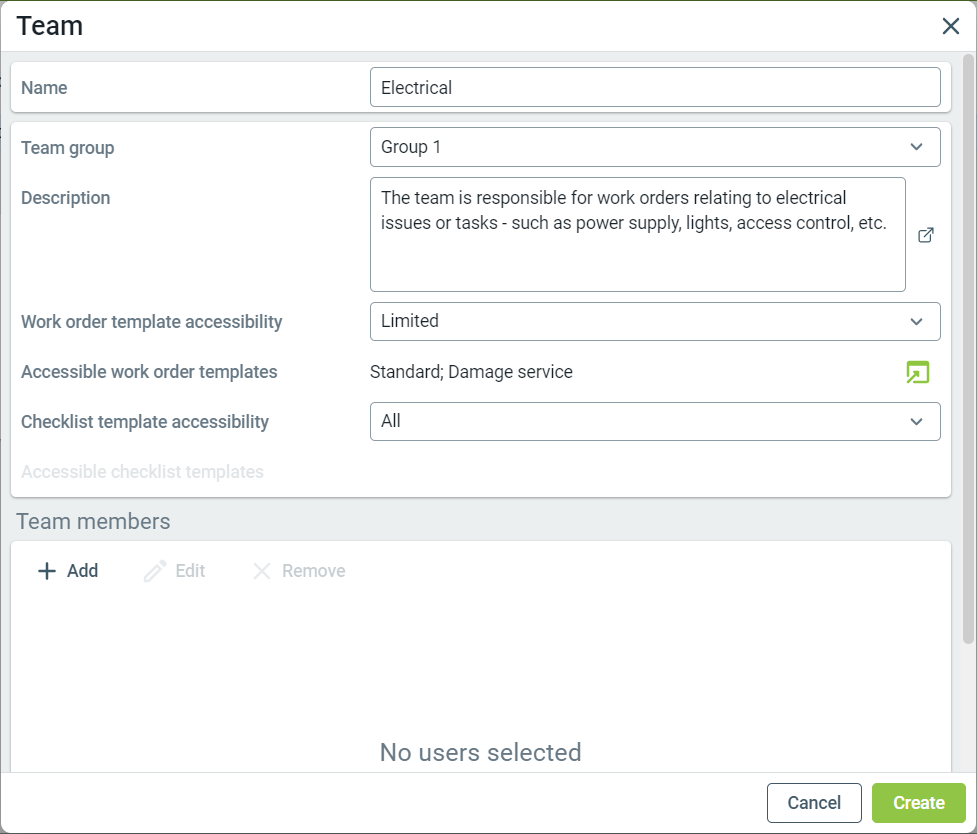The height and width of the screenshot is (834, 977).
Task: Open the Work order template accessibility dropdown
Action: [x=655, y=321]
